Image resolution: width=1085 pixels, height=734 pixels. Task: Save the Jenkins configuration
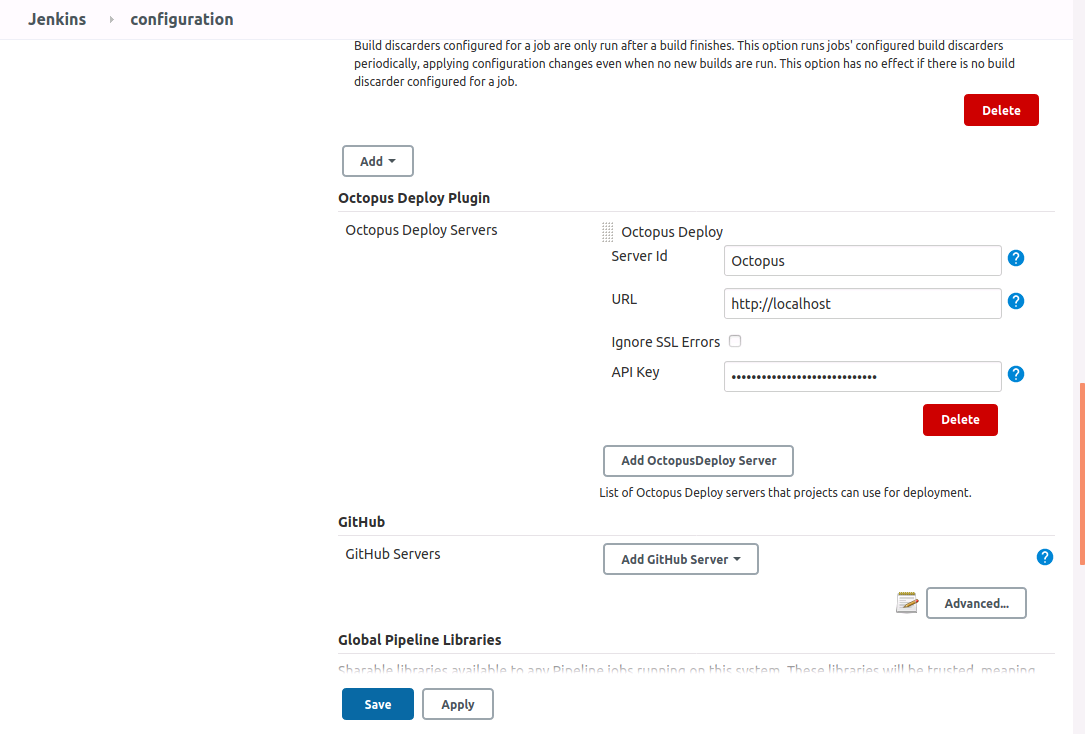378,704
